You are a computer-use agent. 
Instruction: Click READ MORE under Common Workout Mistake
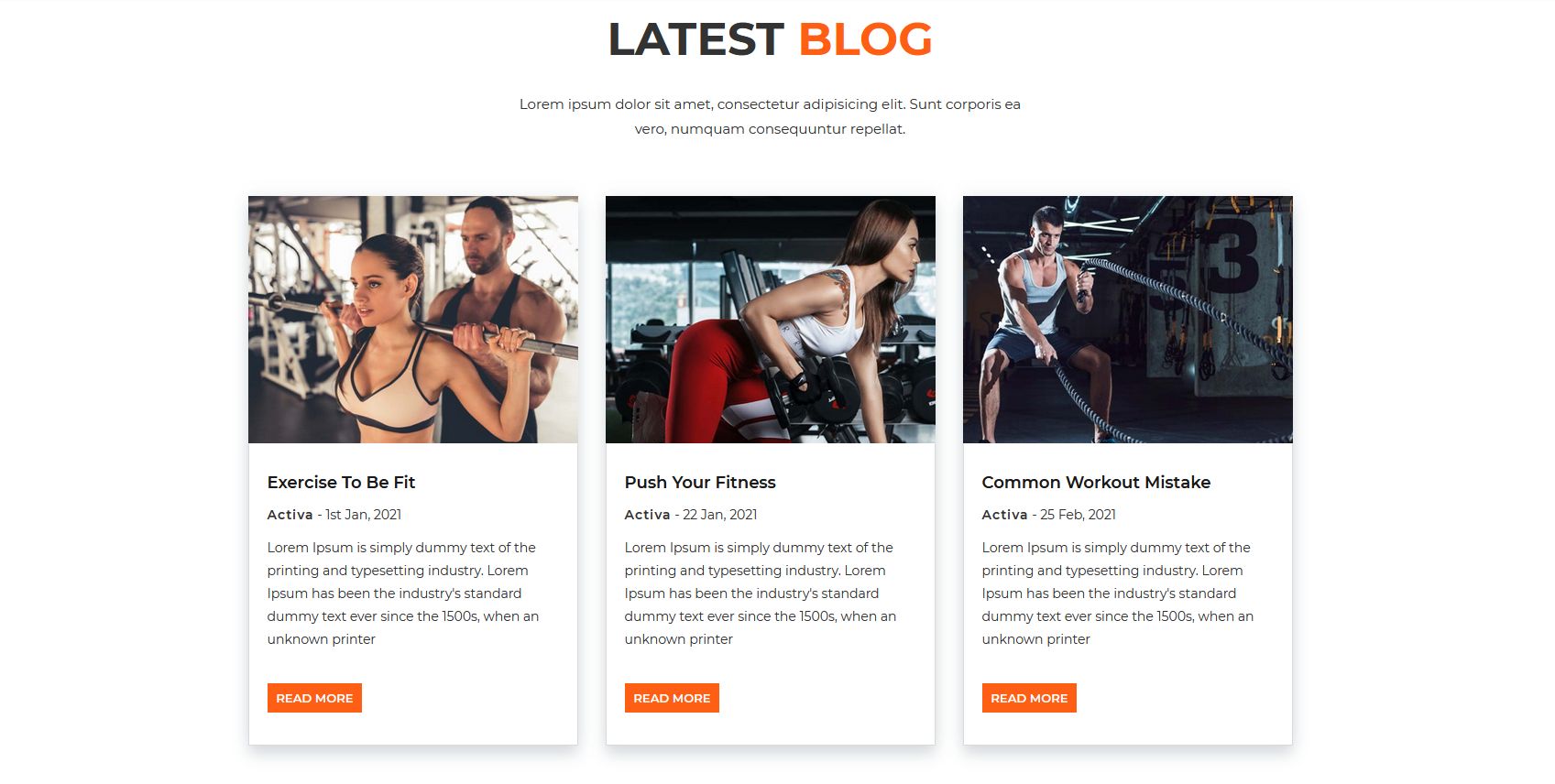[1029, 698]
